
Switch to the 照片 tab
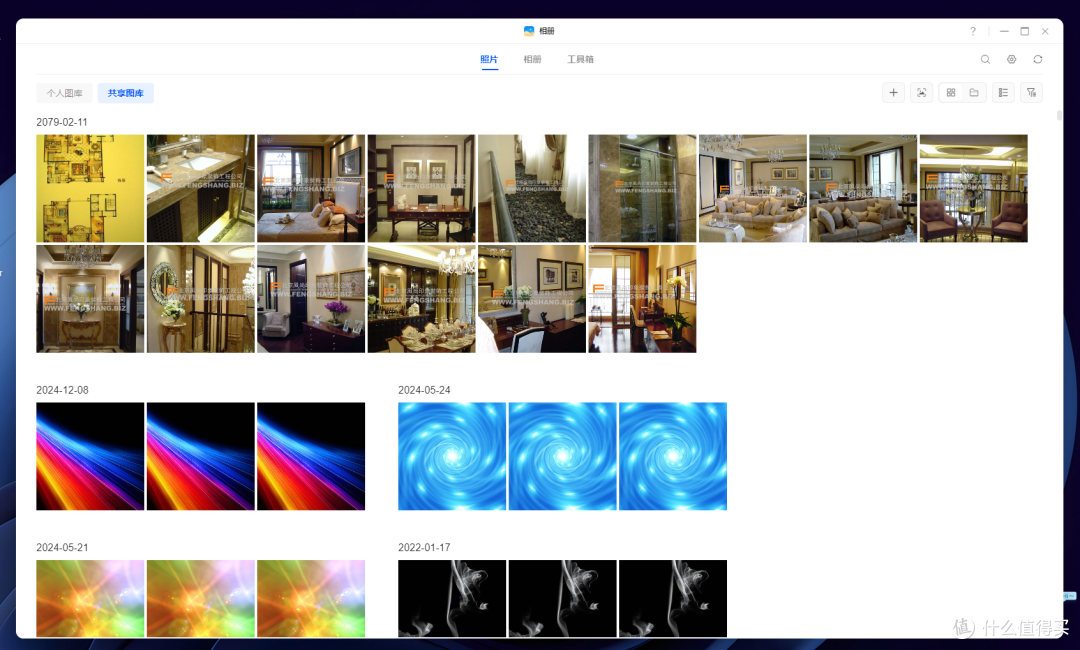(489, 59)
